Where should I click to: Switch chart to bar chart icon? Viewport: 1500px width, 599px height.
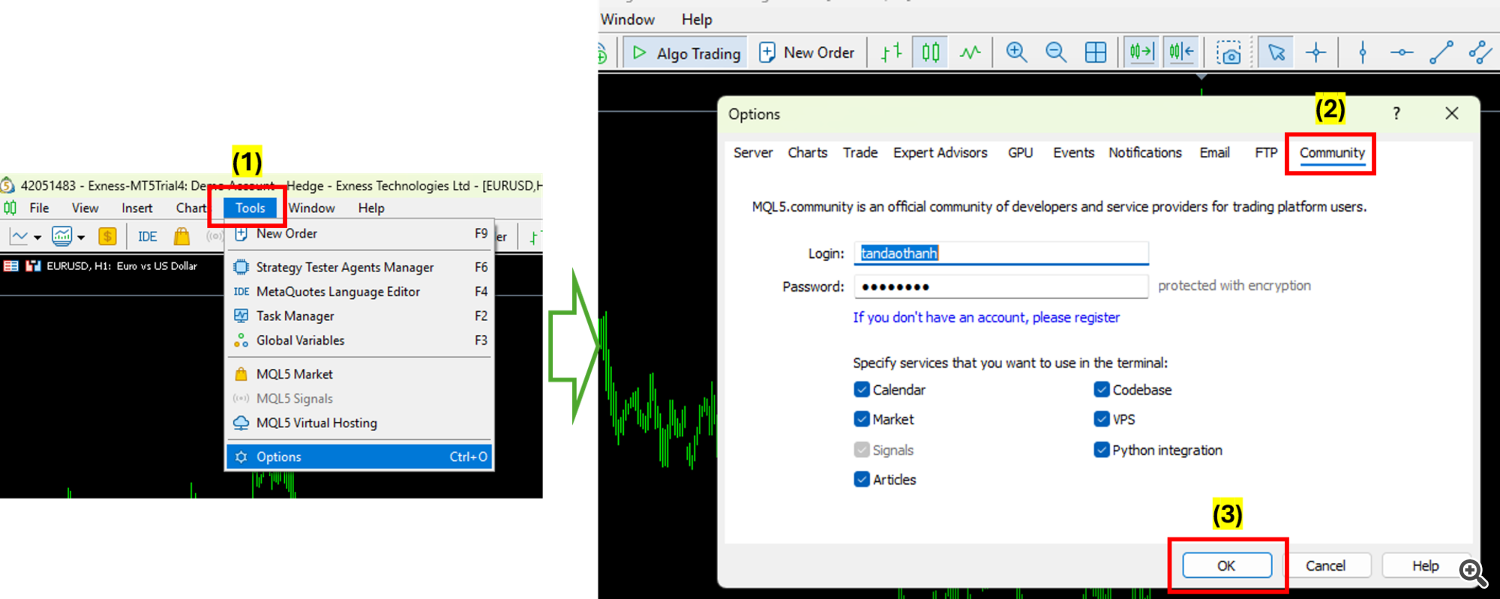coord(891,53)
